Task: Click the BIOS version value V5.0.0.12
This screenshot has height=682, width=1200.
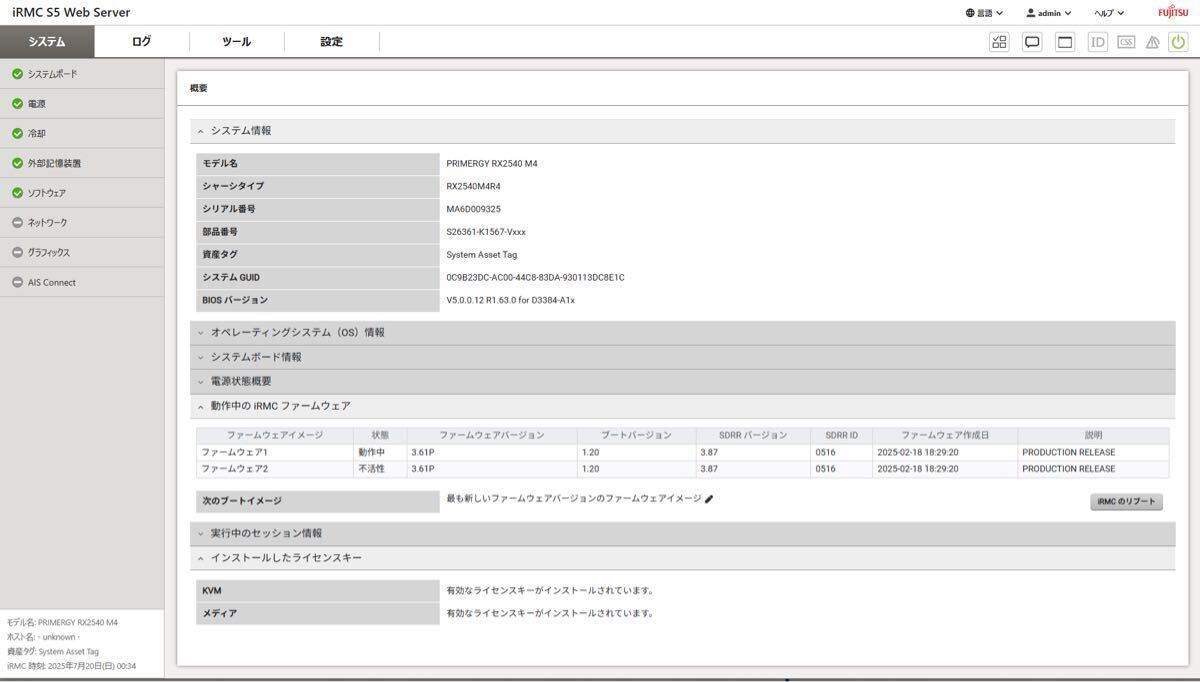Action: coord(511,300)
